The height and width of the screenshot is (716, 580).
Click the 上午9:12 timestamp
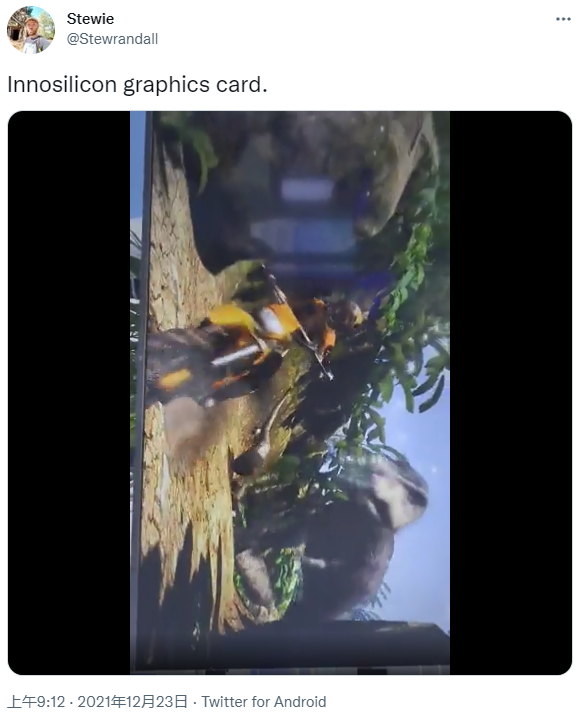(x=37, y=701)
